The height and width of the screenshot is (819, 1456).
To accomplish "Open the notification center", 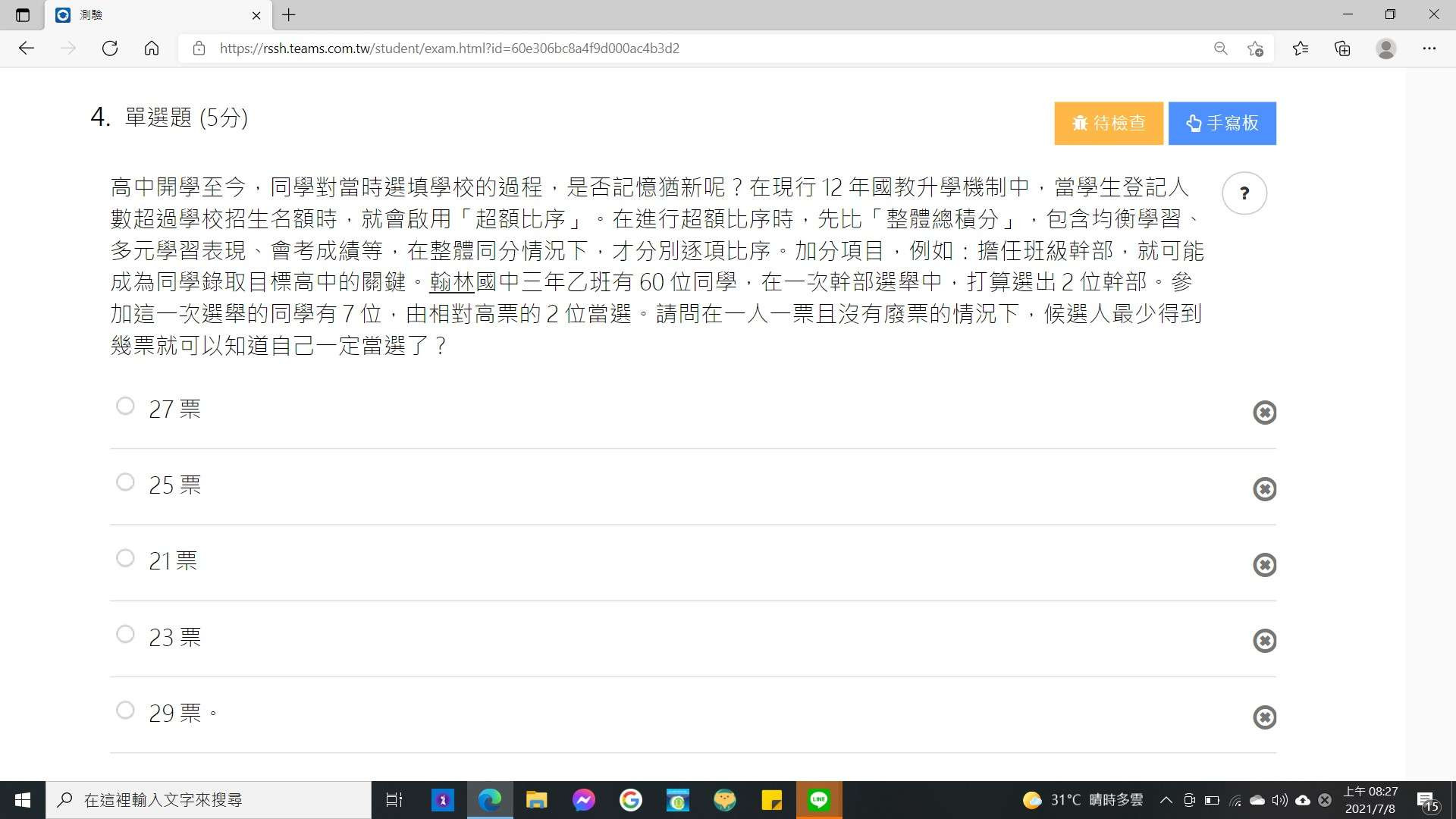I will [x=1428, y=800].
